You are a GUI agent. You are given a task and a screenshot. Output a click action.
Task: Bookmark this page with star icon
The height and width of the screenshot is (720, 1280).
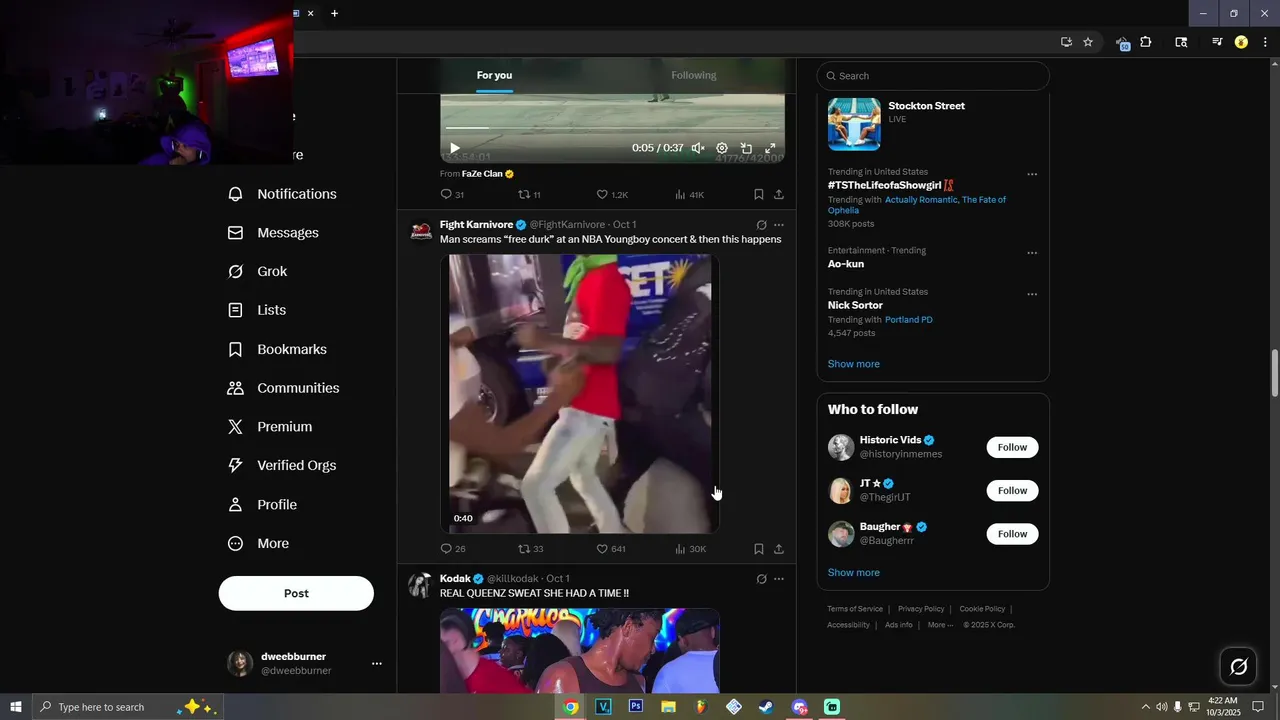[x=1088, y=42]
